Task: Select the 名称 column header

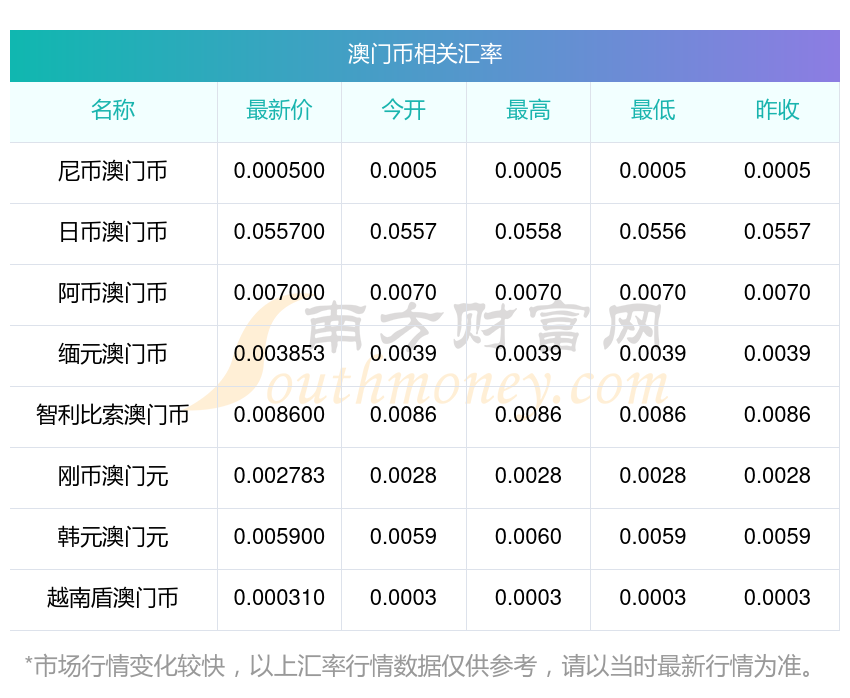Action: coord(113,110)
